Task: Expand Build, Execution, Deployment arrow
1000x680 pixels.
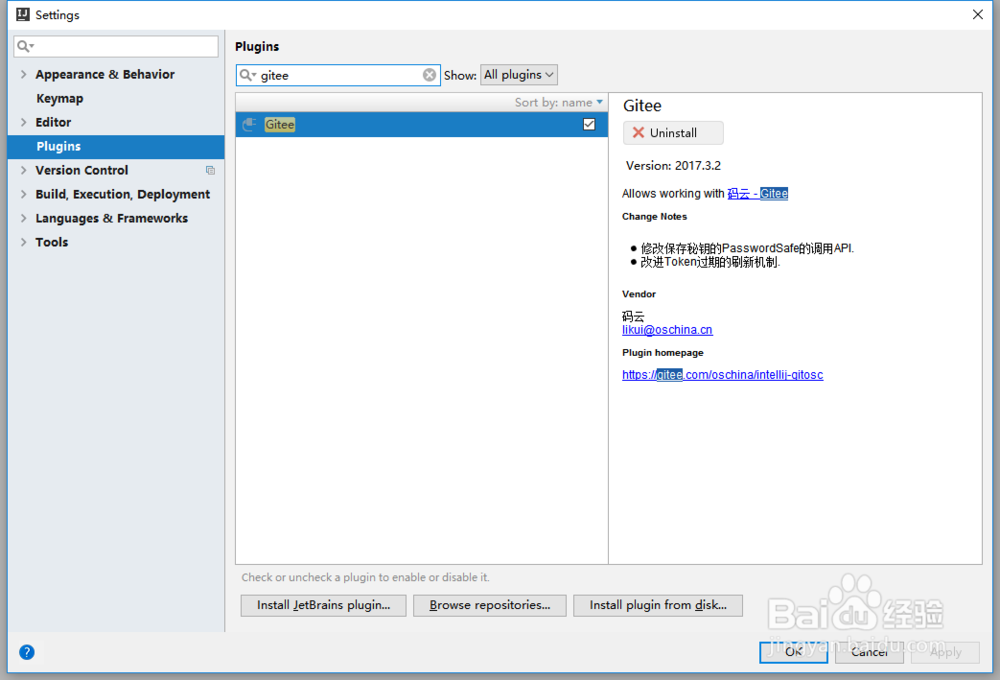Action: tap(24, 194)
